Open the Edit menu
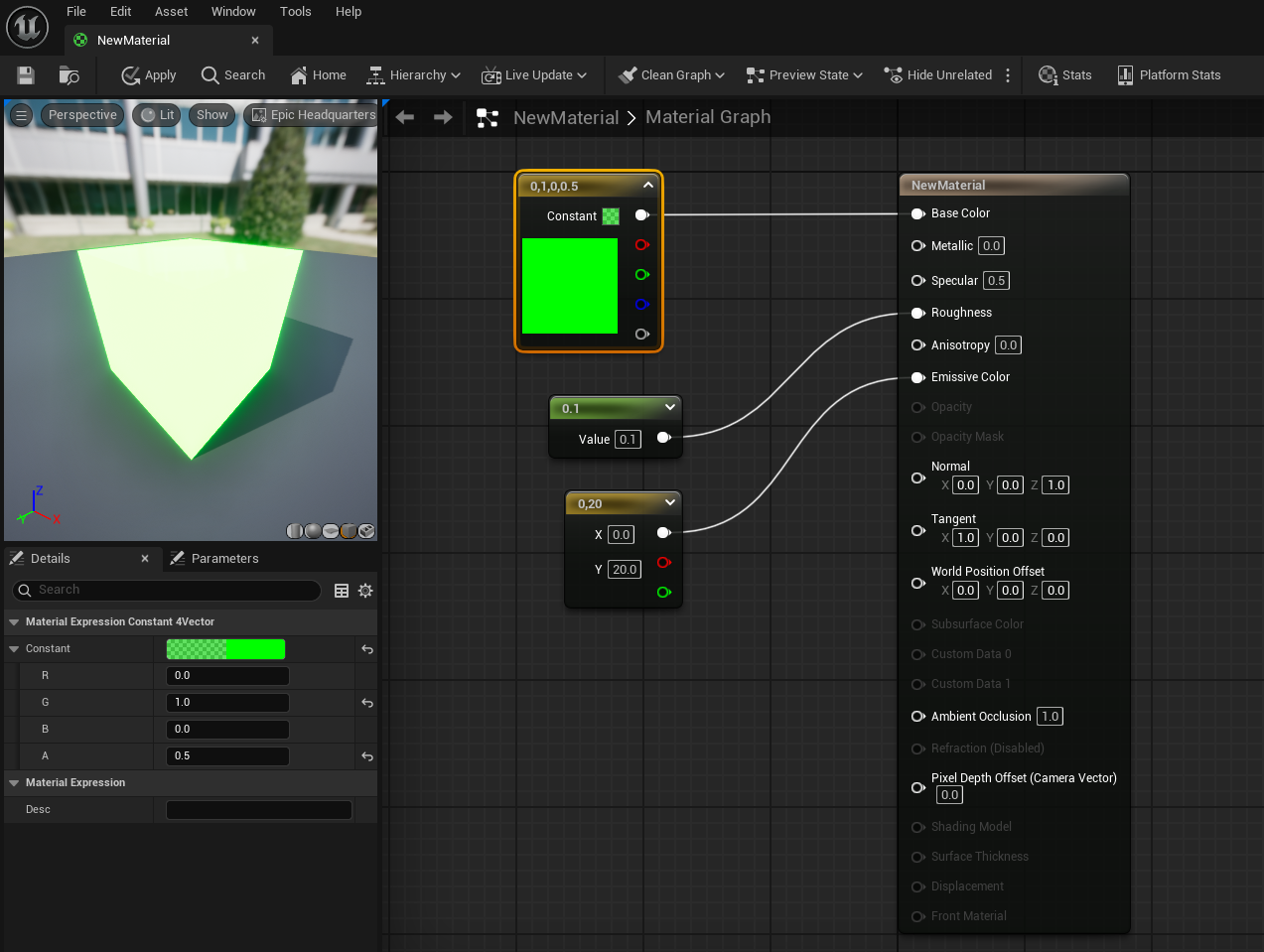This screenshot has height=952, width=1264. point(120,12)
